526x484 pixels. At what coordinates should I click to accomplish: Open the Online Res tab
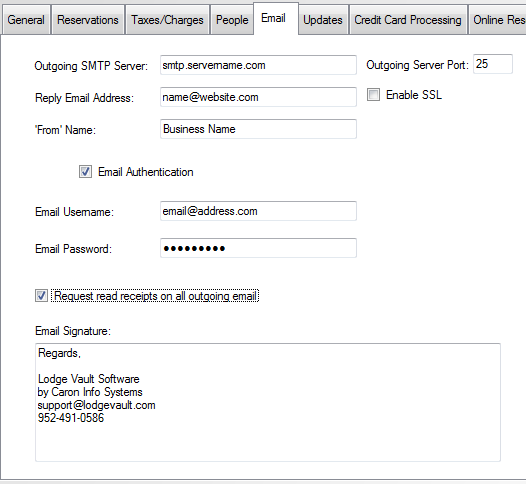point(498,20)
